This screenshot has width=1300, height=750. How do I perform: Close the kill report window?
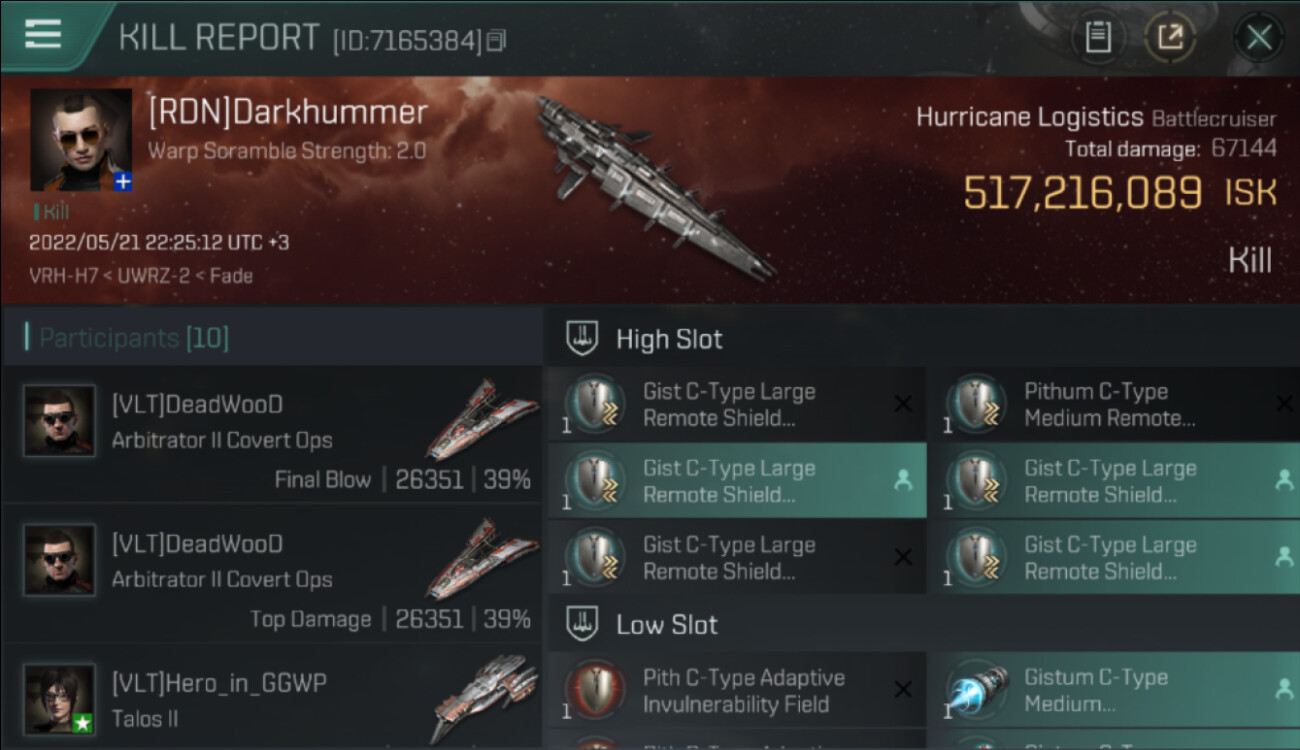(1258, 39)
